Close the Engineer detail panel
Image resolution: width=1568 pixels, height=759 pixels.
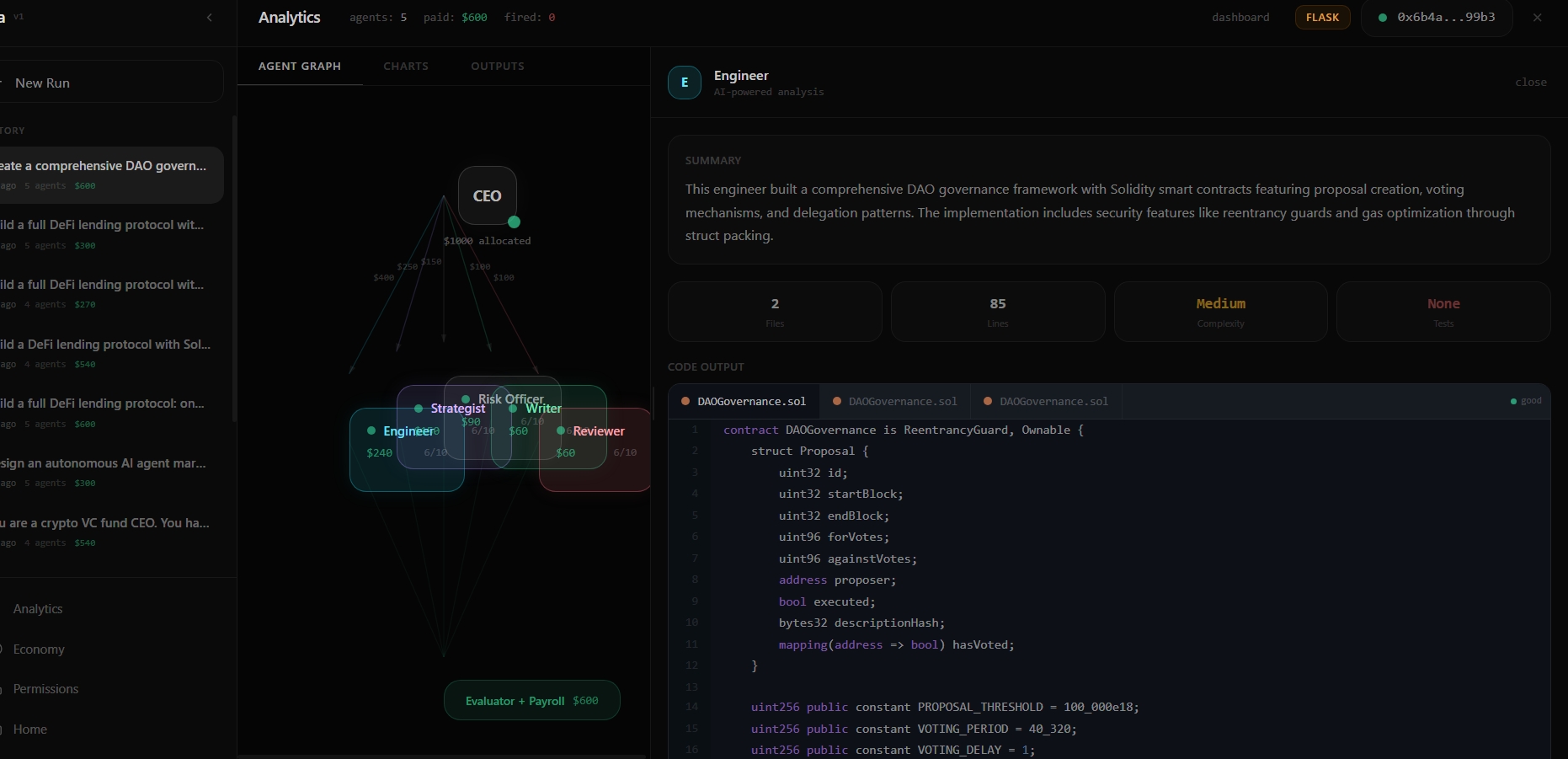(1531, 83)
